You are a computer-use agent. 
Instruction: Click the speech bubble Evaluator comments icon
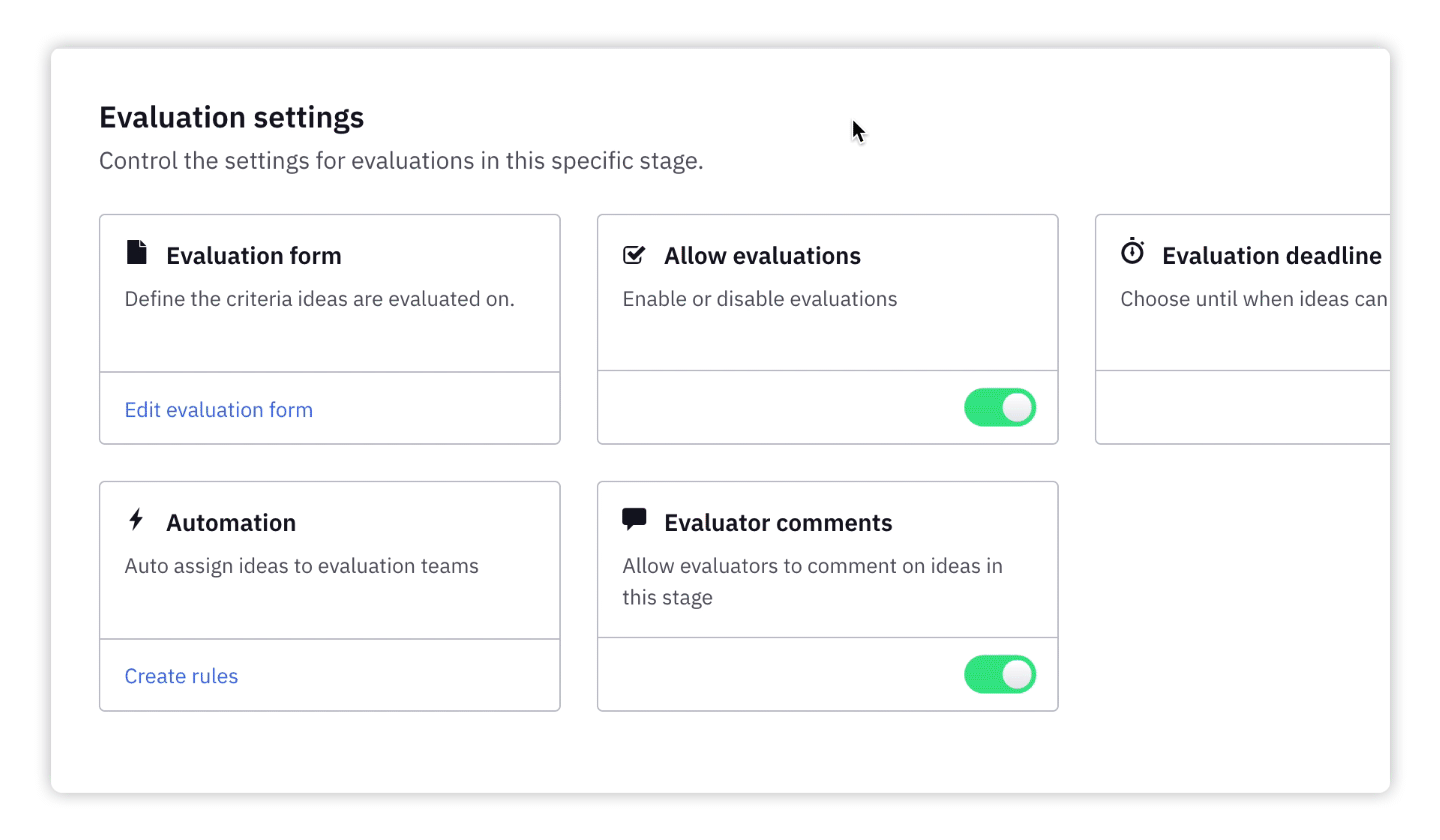634,519
